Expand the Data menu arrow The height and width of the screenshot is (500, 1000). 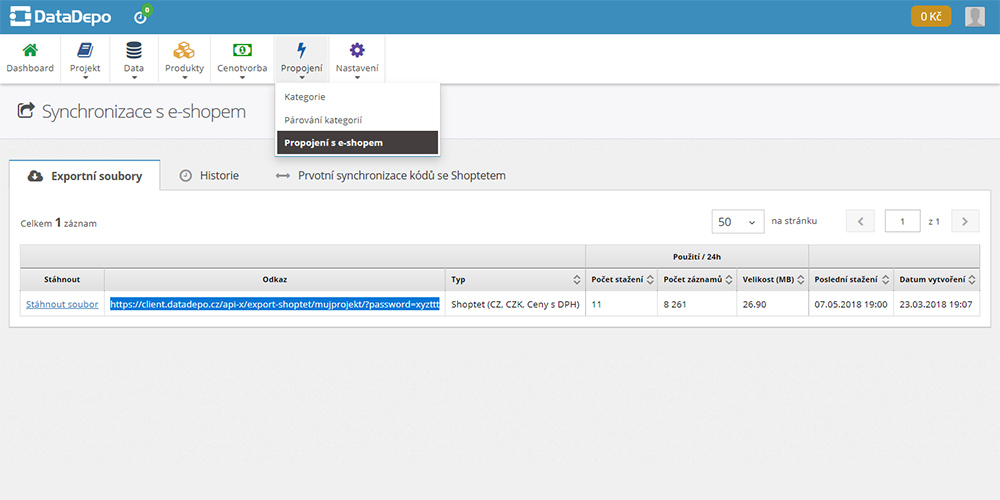click(134, 78)
